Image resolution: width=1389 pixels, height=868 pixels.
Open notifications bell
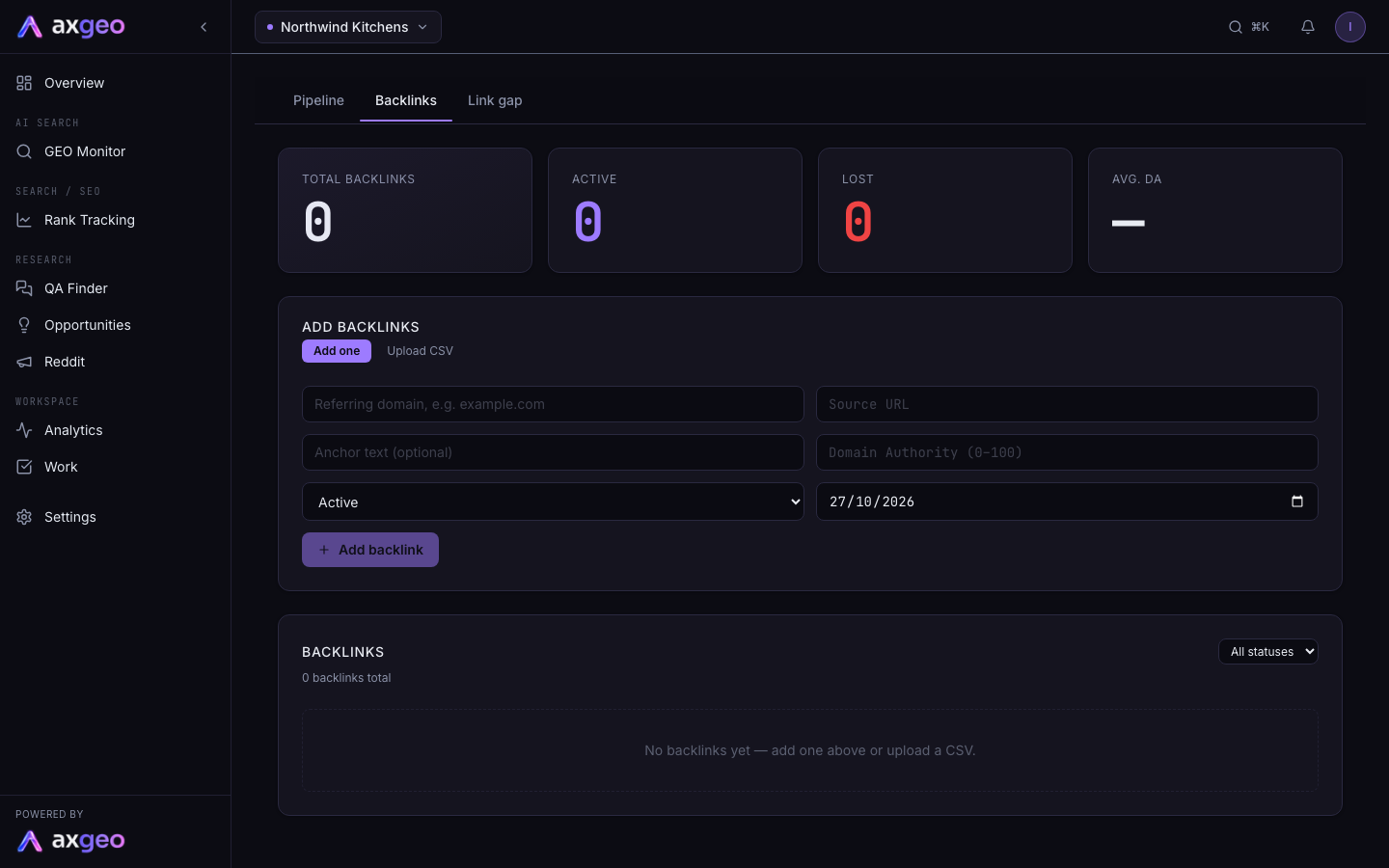[x=1308, y=27]
